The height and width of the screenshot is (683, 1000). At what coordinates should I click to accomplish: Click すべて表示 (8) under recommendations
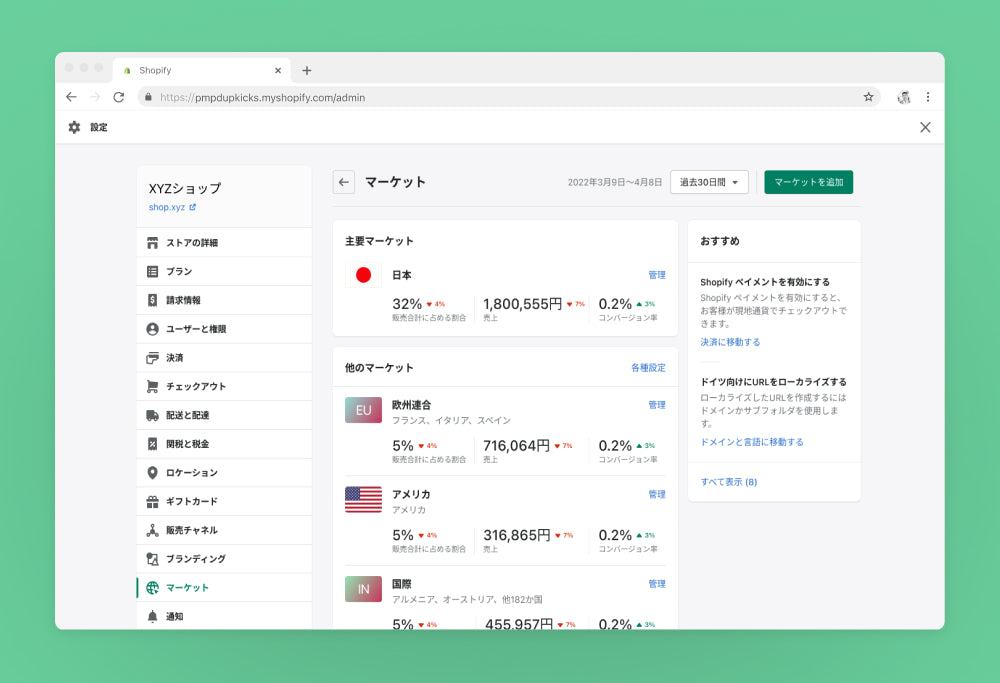point(729,482)
